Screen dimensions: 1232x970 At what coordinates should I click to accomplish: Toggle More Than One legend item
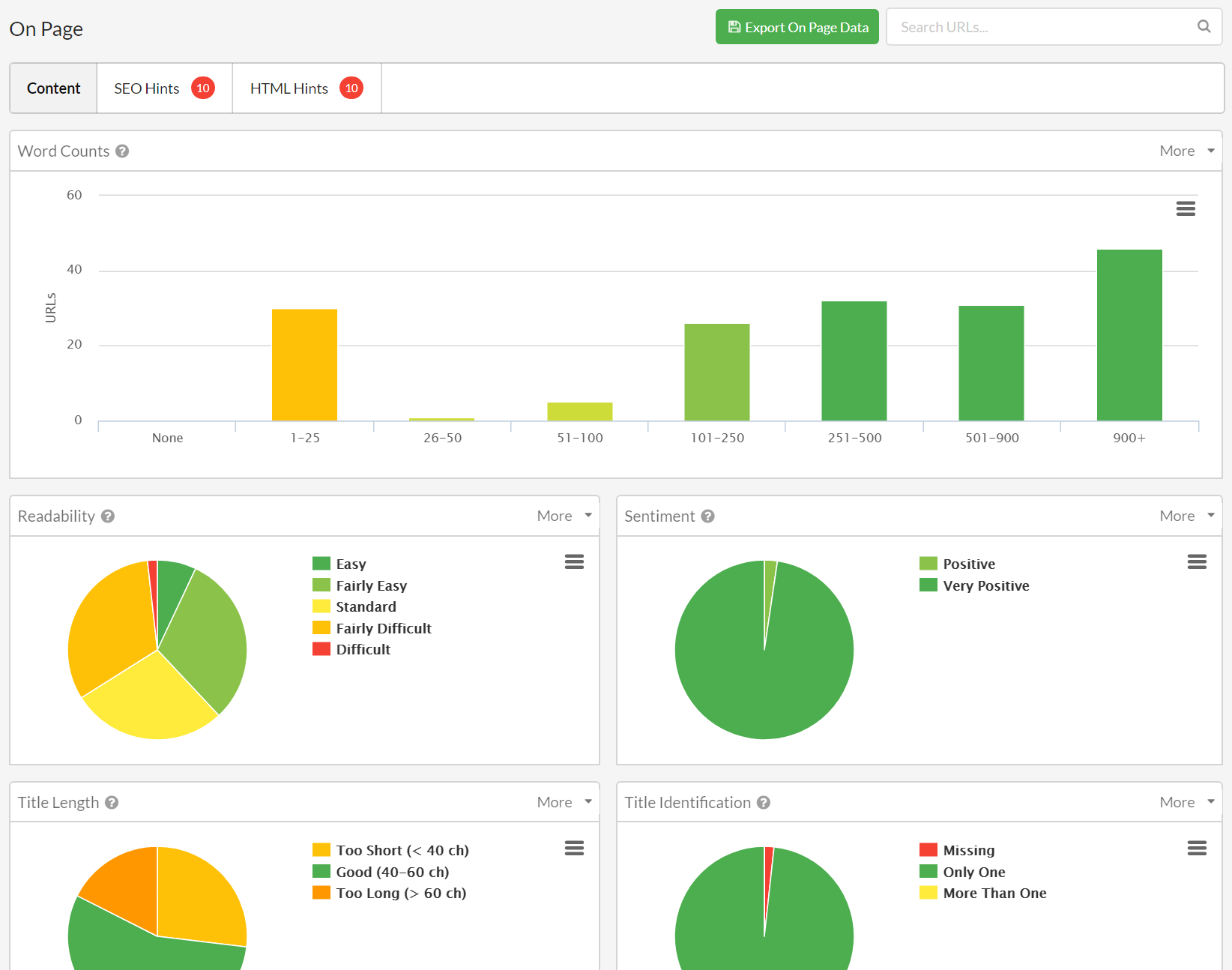click(x=983, y=893)
